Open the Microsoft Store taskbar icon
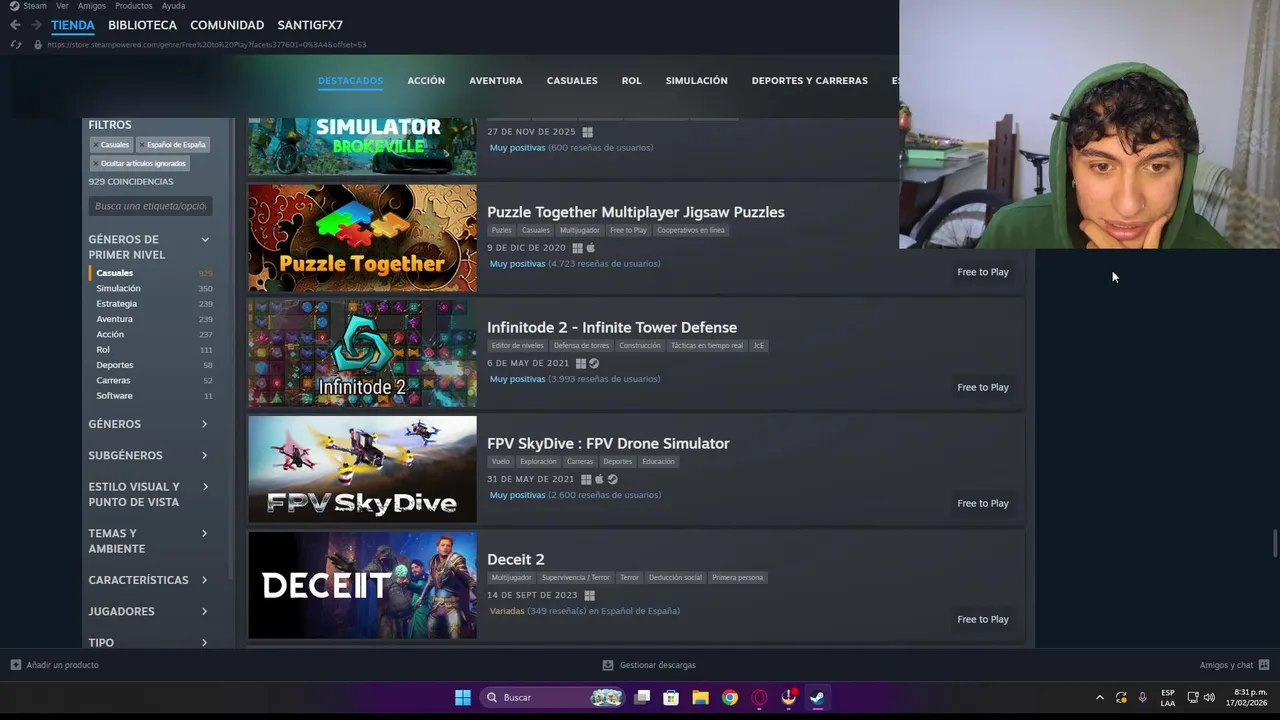The width and height of the screenshot is (1280, 720). pyautogui.click(x=671, y=697)
